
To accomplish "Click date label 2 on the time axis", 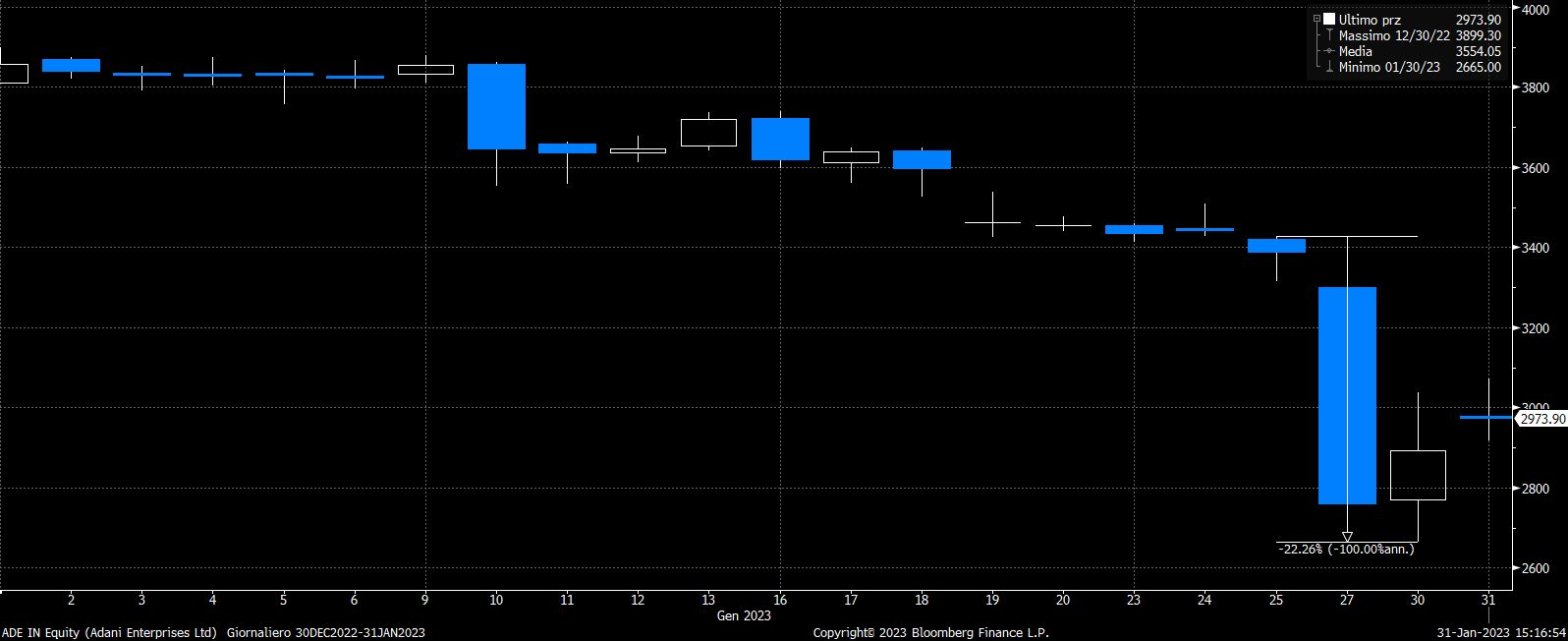I will point(71,600).
